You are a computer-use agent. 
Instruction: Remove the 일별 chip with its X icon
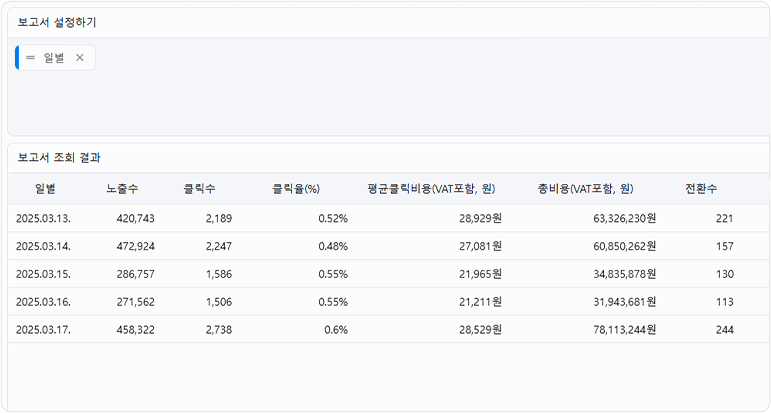[x=80, y=58]
